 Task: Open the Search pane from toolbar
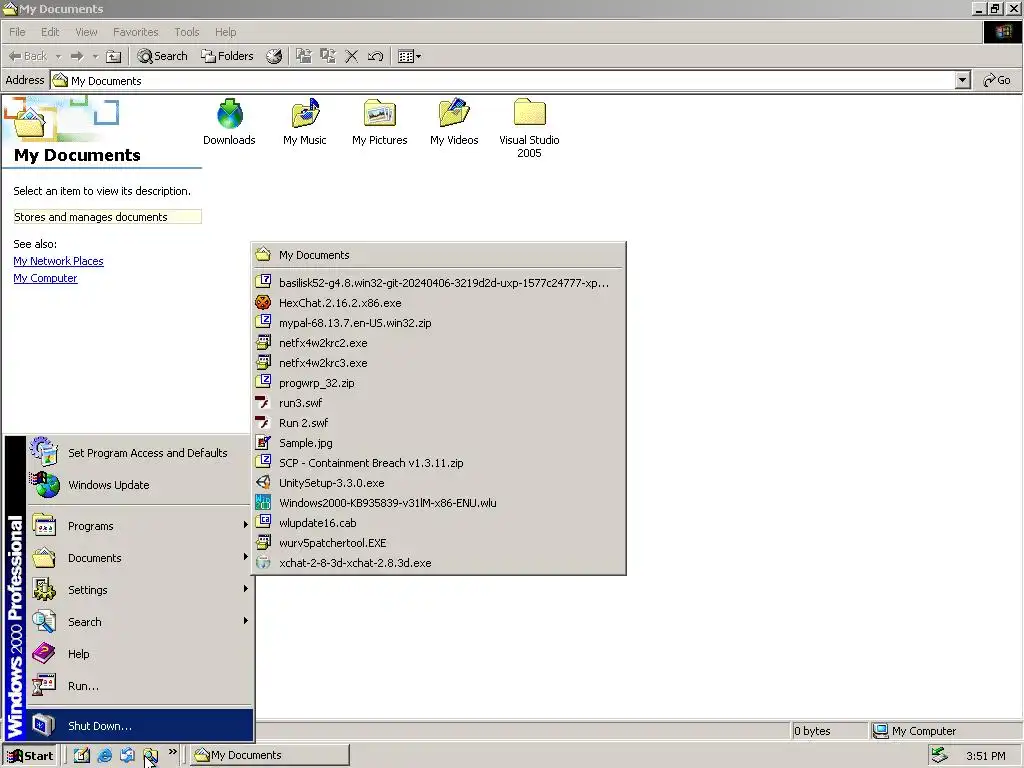tap(163, 56)
